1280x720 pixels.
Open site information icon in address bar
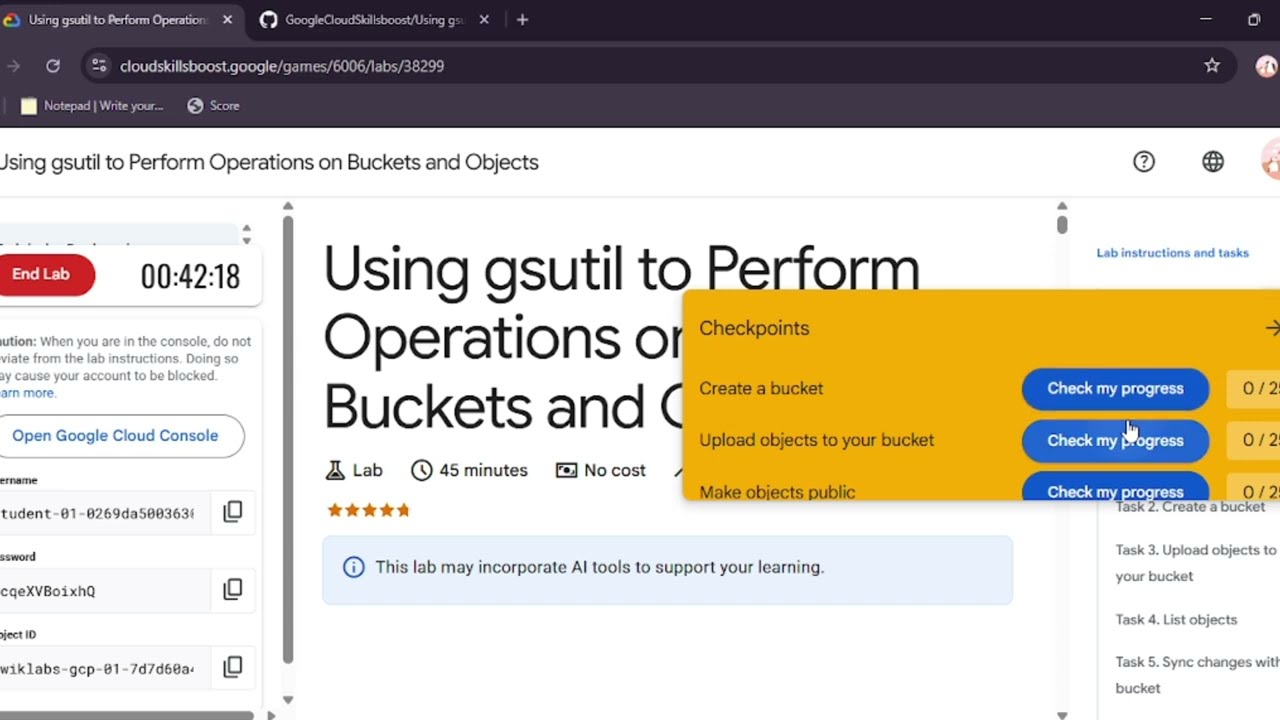[x=98, y=66]
